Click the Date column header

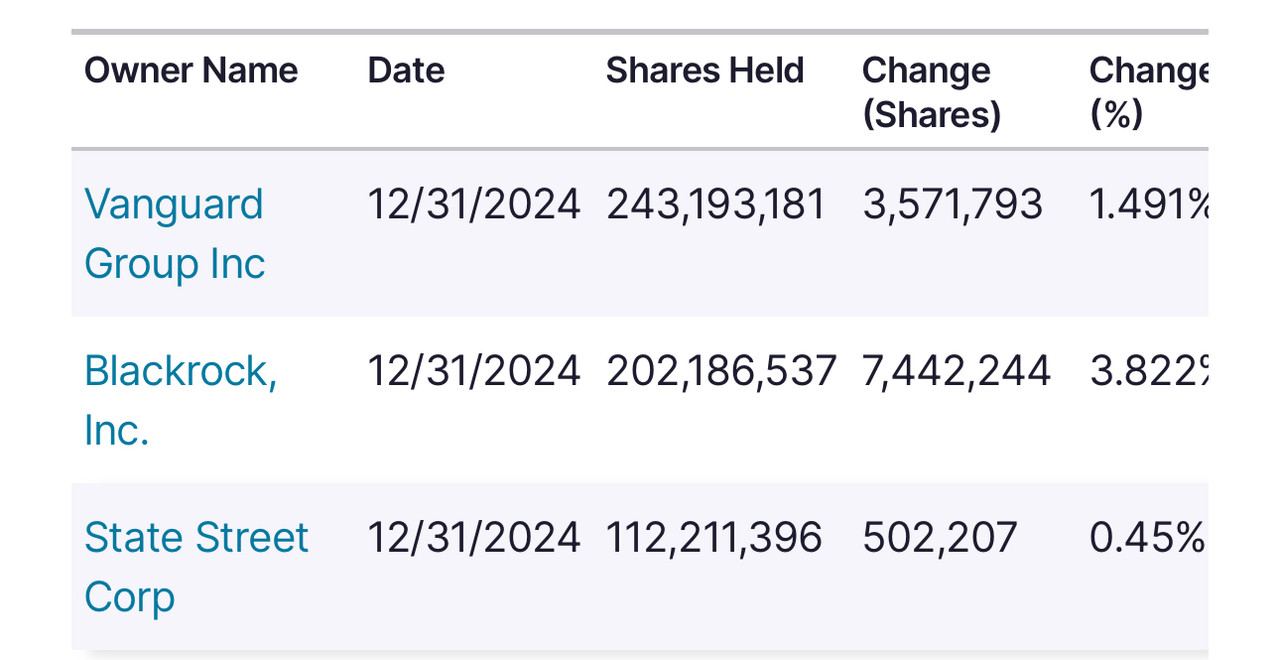point(406,71)
